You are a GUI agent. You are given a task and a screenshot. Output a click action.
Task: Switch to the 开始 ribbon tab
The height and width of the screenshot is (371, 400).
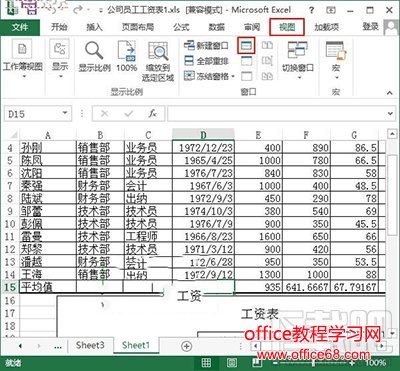click(59, 27)
